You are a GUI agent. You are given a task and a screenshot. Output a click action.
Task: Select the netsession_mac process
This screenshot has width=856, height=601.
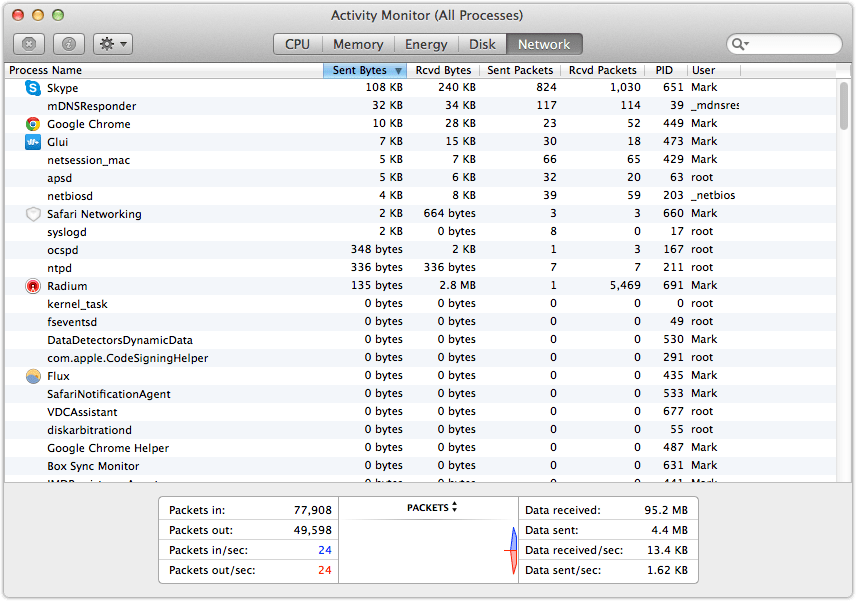coord(420,160)
